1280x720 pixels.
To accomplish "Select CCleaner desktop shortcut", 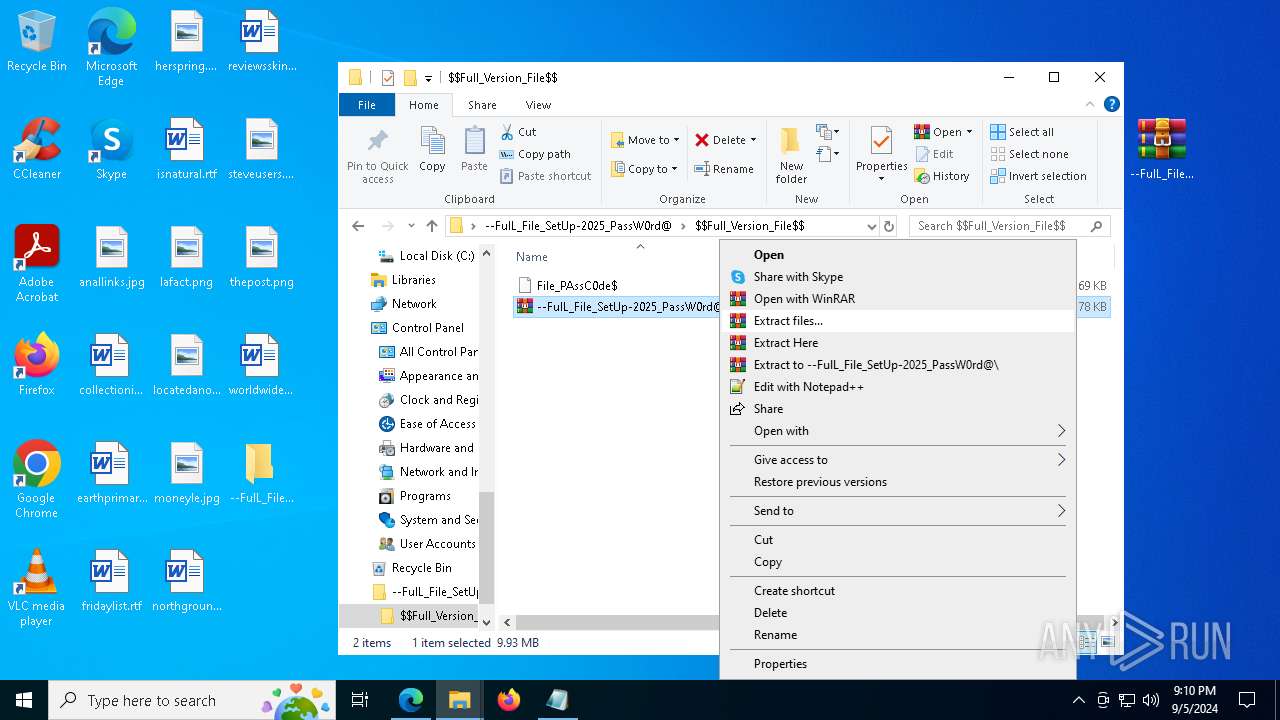I will click(37, 150).
